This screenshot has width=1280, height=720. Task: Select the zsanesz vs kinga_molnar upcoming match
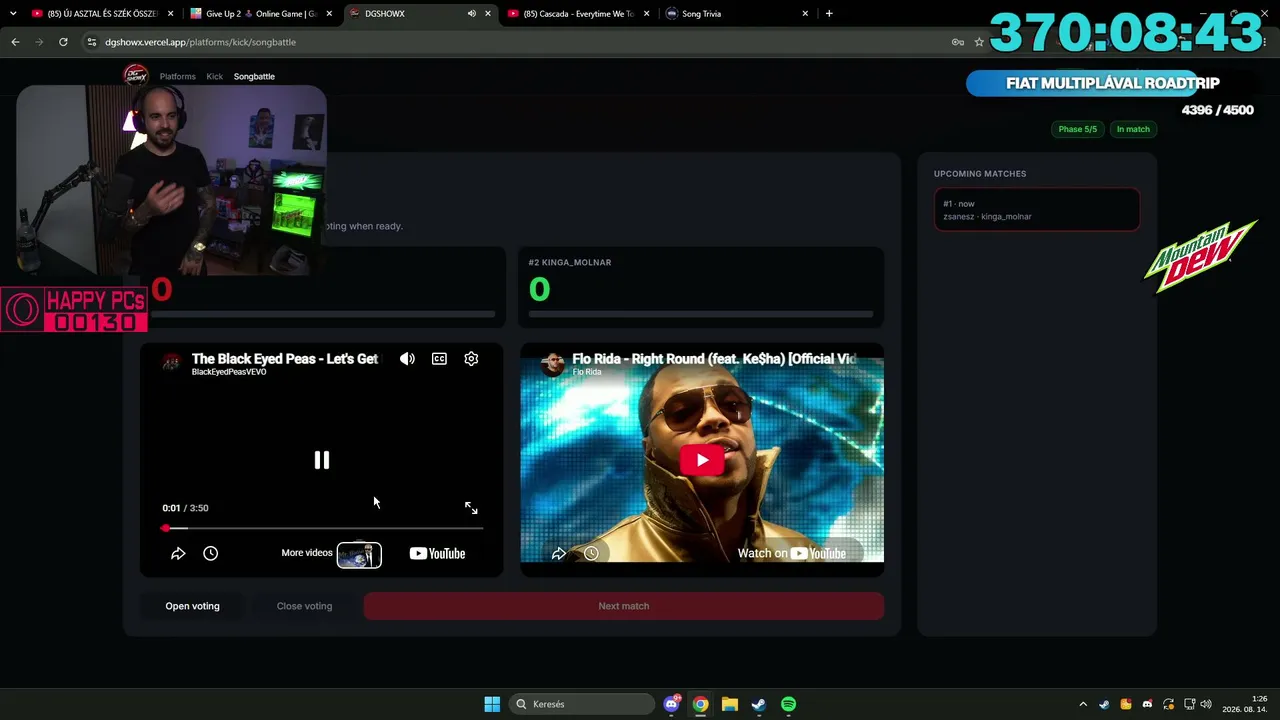click(x=1037, y=210)
